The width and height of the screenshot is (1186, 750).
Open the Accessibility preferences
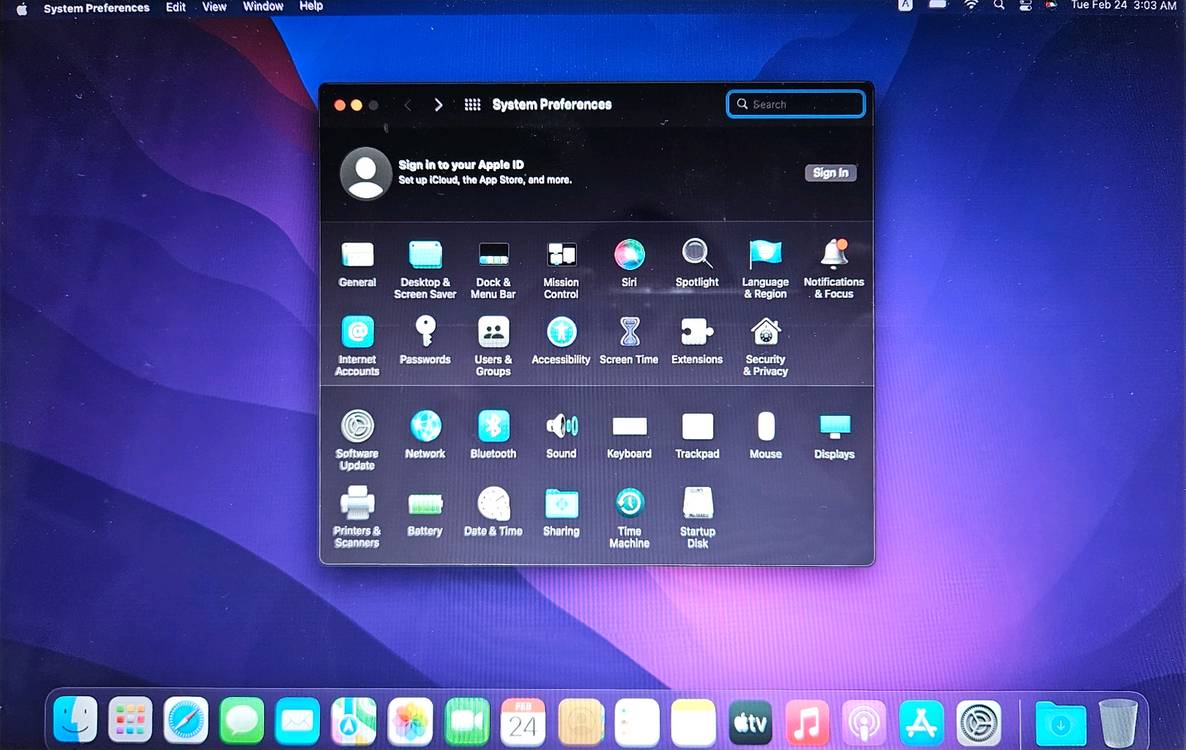pyautogui.click(x=561, y=333)
